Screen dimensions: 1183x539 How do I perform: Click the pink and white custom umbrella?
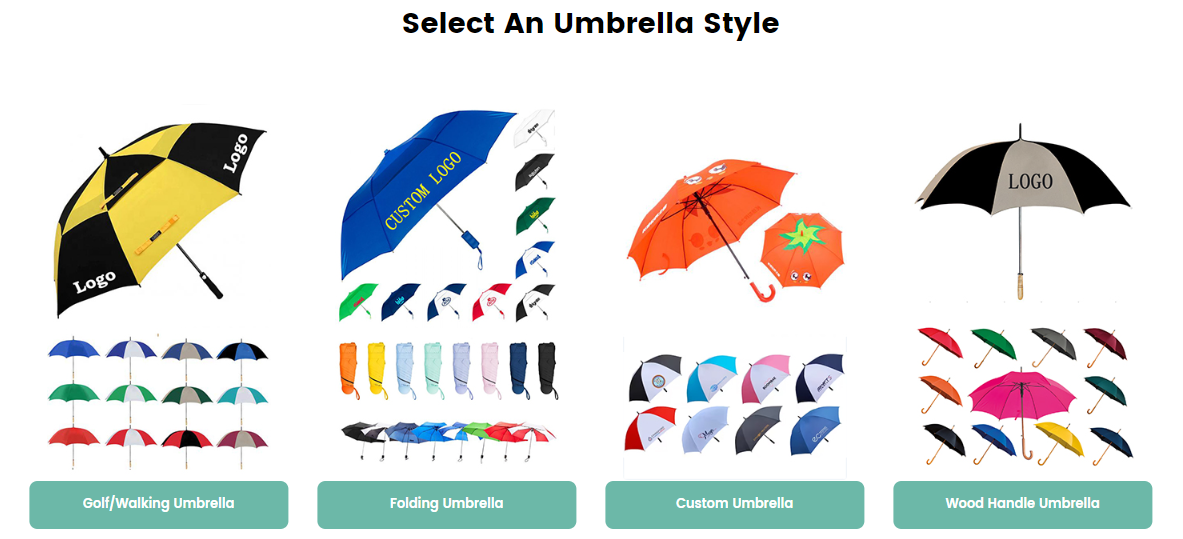[x=766, y=378]
